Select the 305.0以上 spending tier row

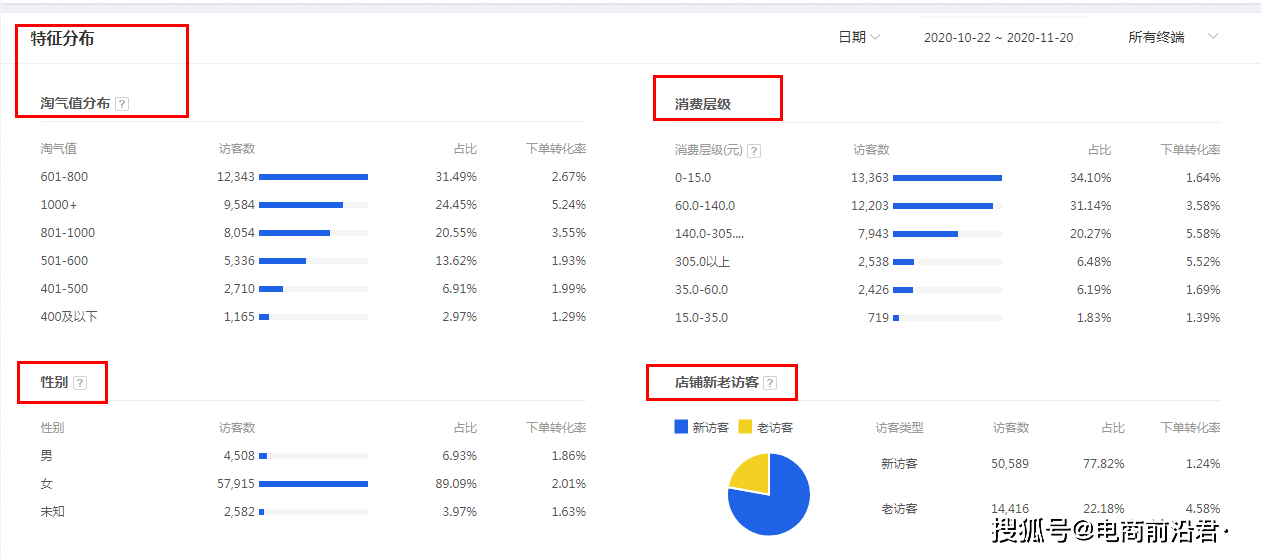tap(947, 261)
